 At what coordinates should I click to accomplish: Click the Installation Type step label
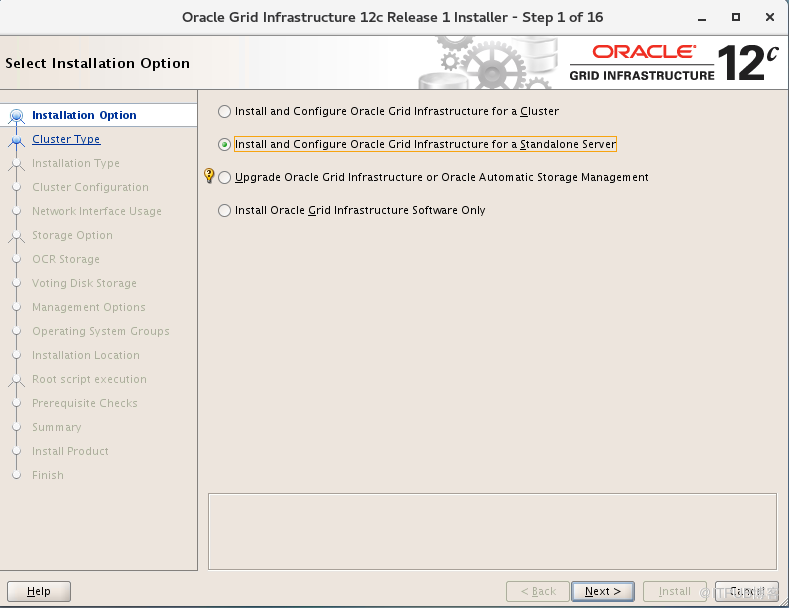pos(76,164)
